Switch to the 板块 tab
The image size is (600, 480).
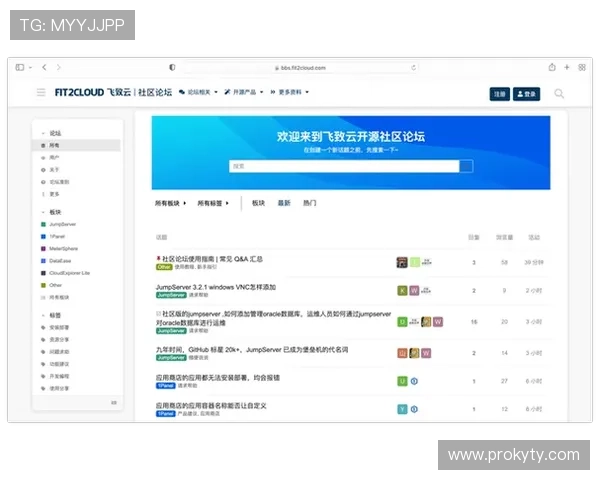(x=258, y=203)
